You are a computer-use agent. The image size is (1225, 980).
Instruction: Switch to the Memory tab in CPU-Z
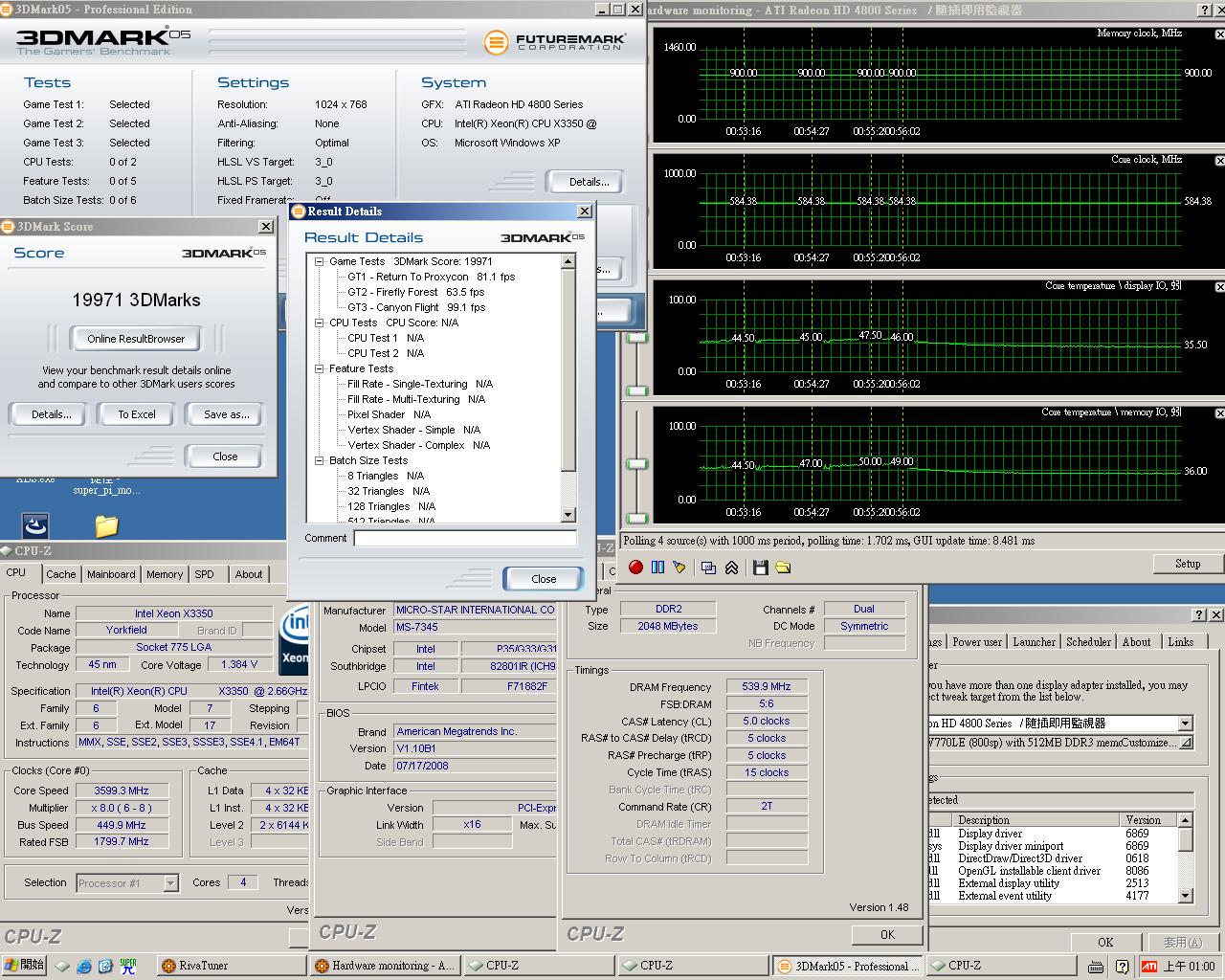click(165, 574)
